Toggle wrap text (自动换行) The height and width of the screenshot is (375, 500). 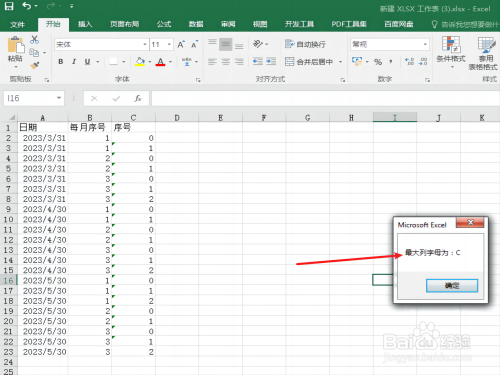[305, 44]
